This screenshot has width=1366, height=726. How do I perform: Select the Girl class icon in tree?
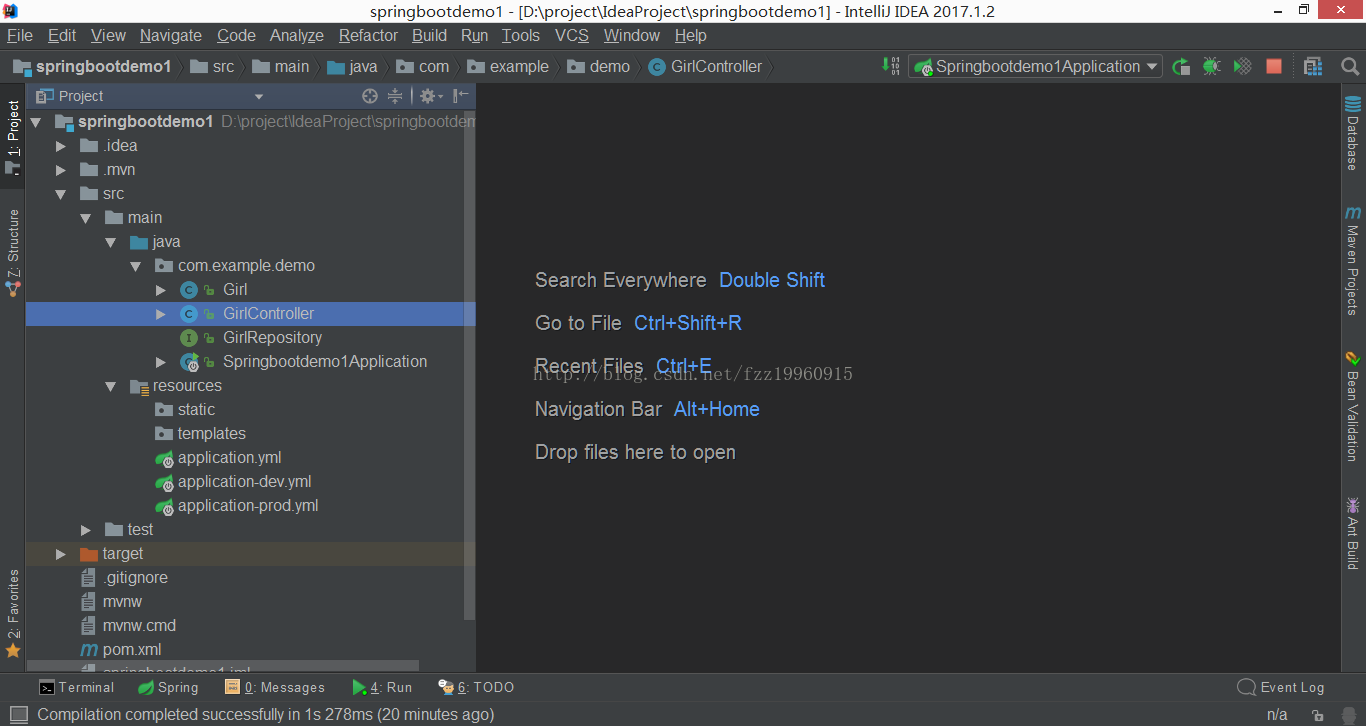188,290
